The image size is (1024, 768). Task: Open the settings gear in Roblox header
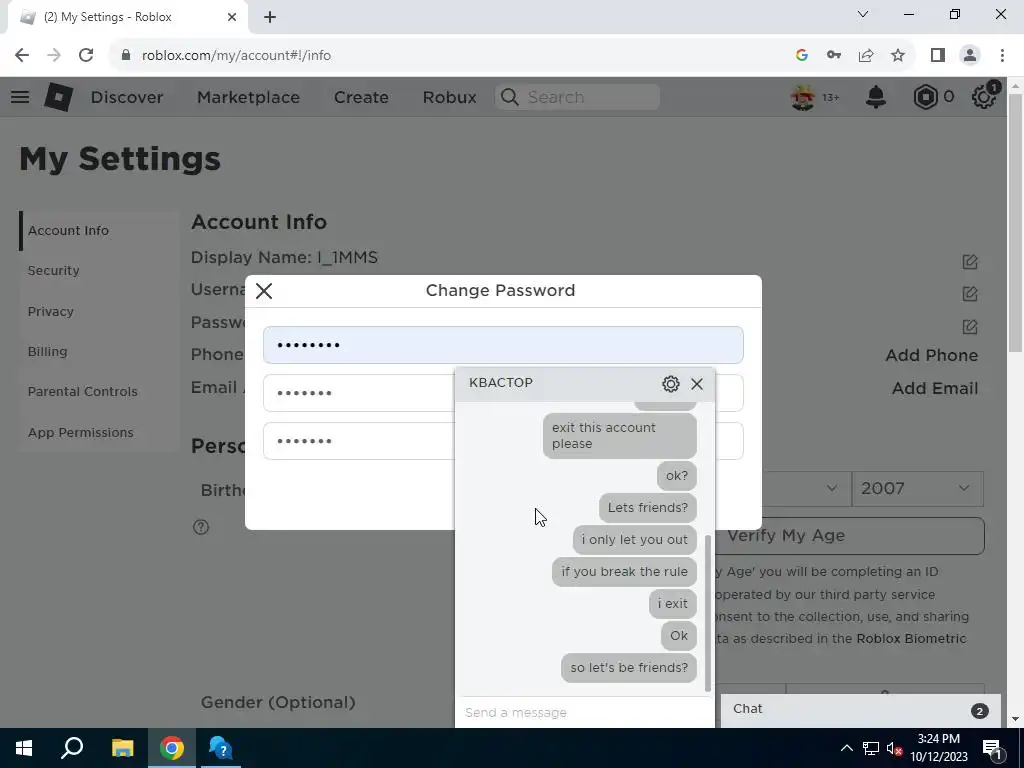(984, 97)
